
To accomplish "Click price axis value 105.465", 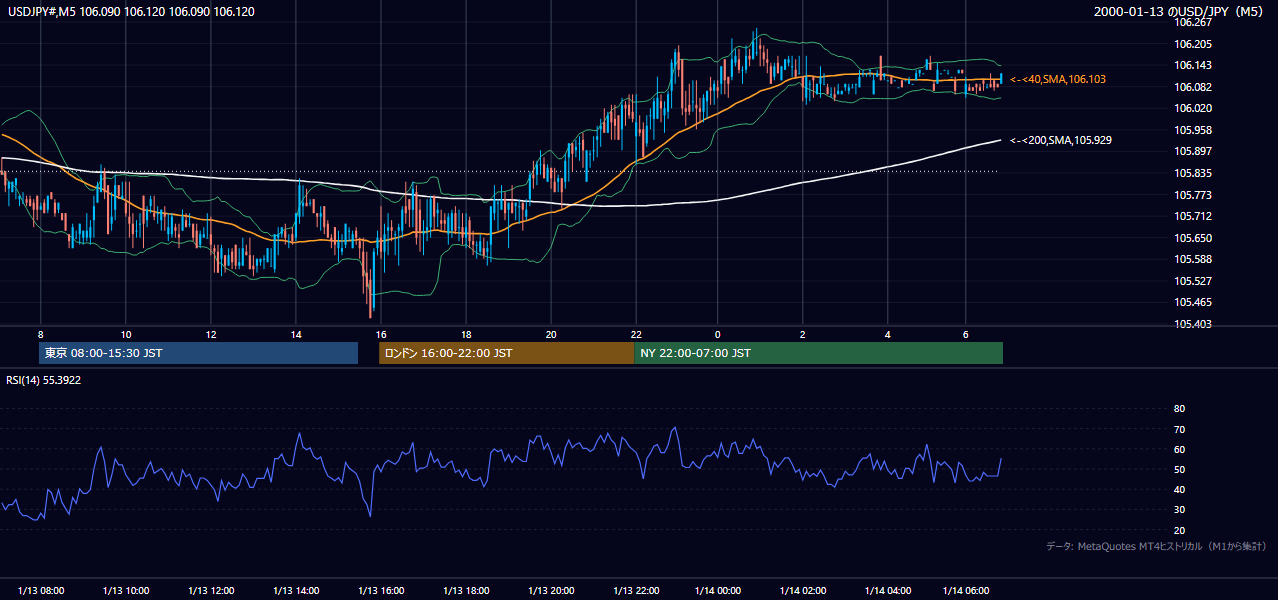I will [x=1193, y=302].
